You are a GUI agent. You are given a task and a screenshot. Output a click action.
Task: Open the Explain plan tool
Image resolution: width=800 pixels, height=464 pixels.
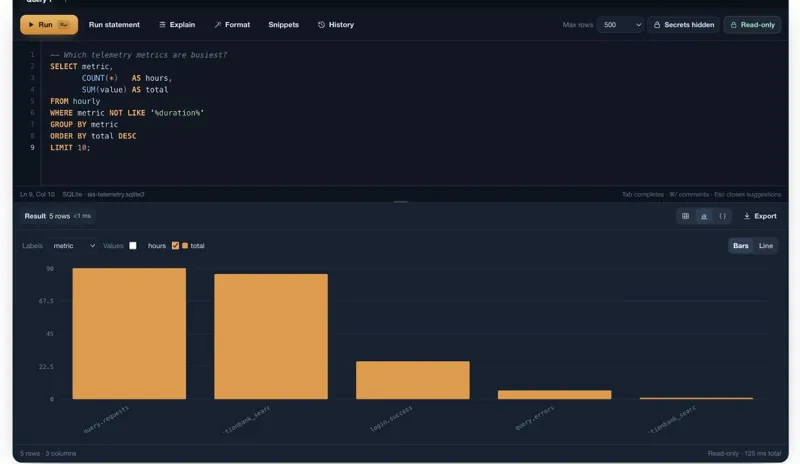177,25
